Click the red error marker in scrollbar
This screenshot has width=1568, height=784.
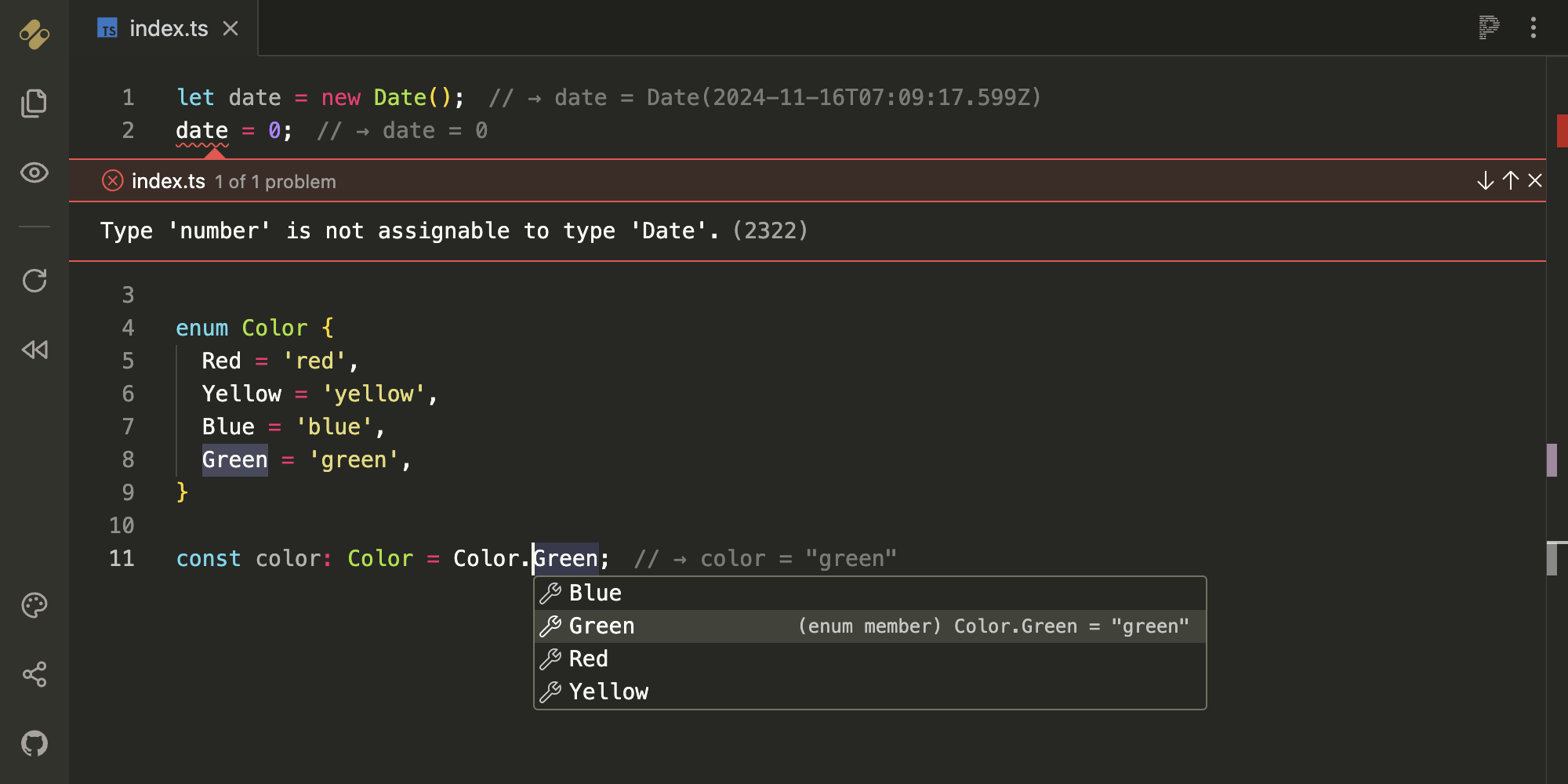(1561, 131)
